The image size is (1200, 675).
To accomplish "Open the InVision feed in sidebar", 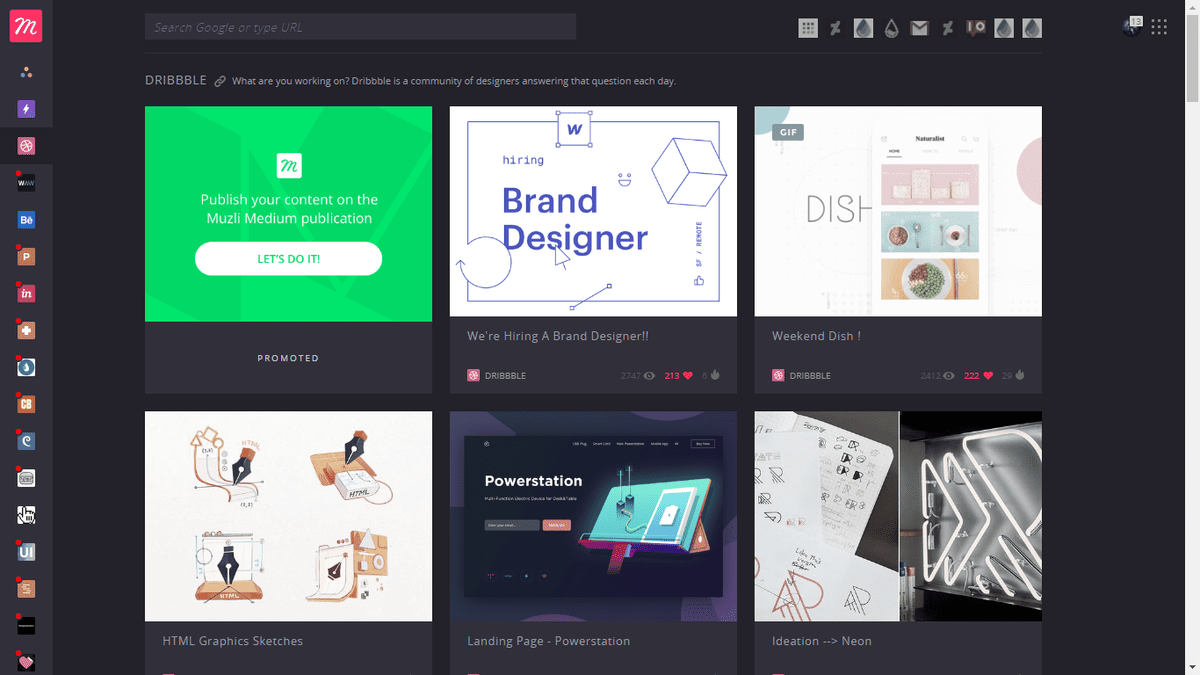I will [x=26, y=294].
